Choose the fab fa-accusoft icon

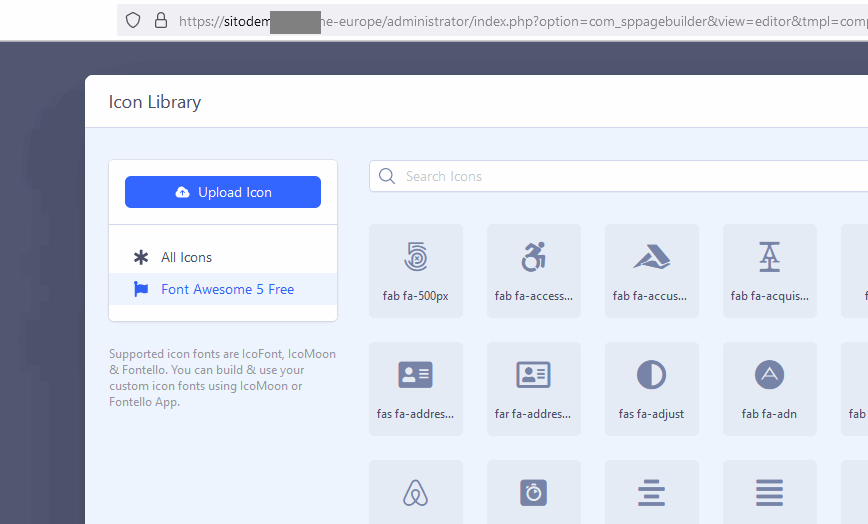coord(652,271)
